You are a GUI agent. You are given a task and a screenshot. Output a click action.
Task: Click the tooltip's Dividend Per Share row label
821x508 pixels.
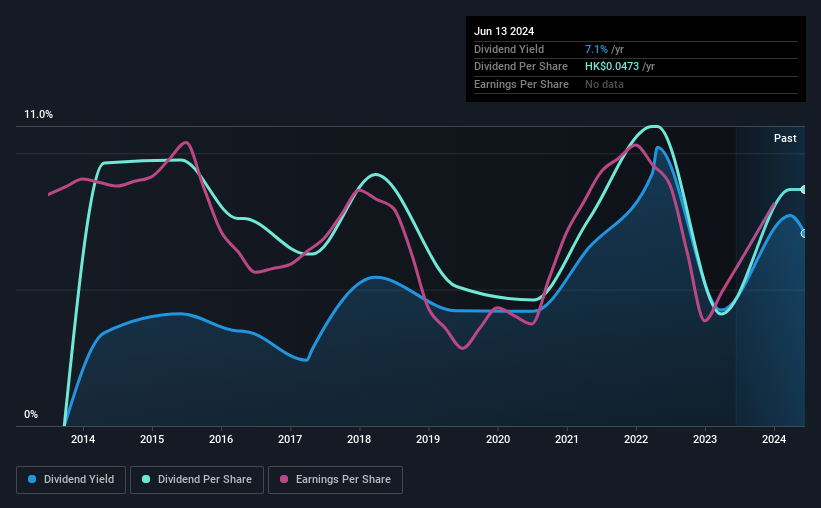(521, 67)
